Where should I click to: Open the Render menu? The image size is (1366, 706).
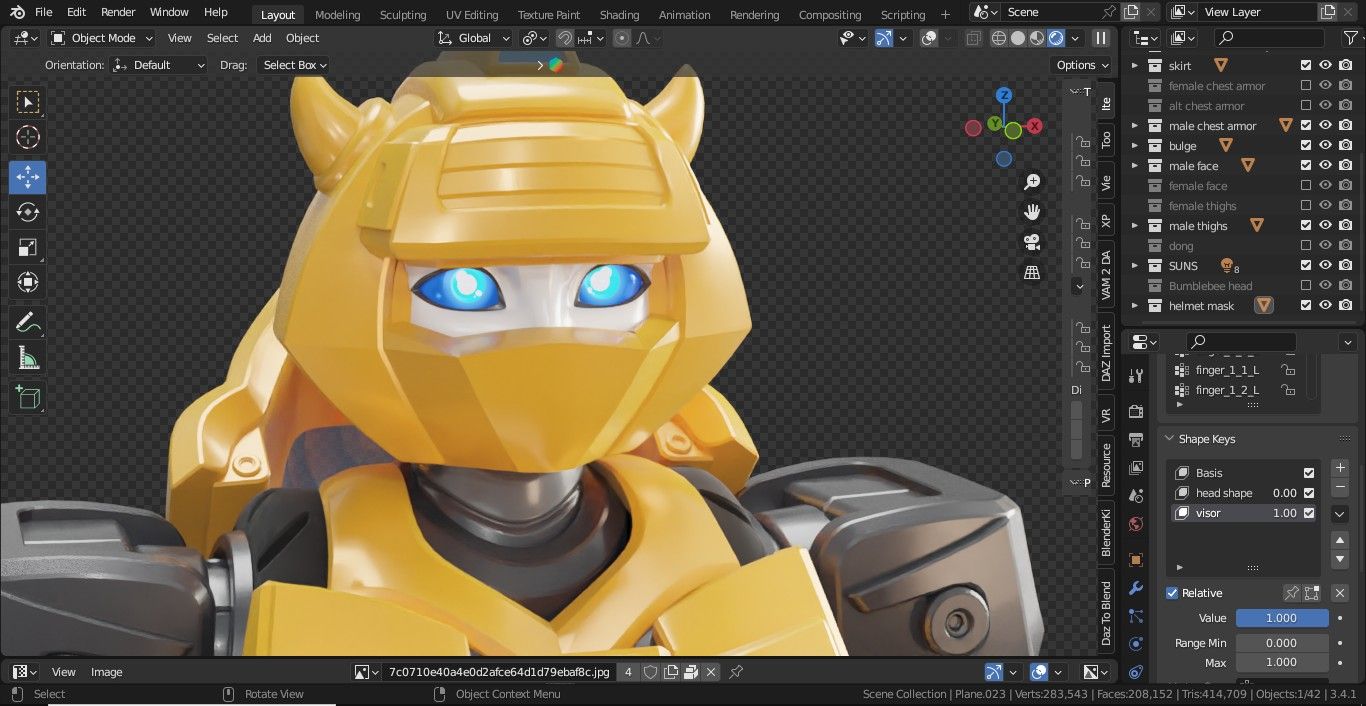pos(118,12)
